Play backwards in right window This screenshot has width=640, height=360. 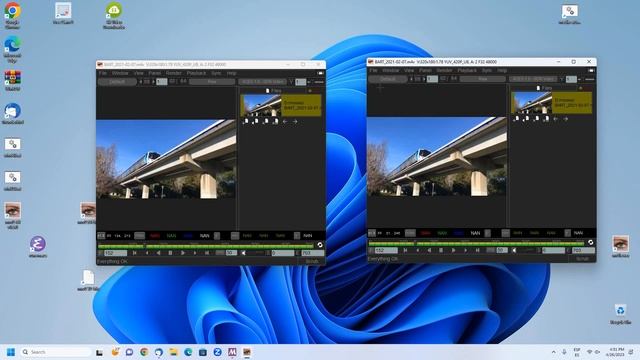[429, 250]
